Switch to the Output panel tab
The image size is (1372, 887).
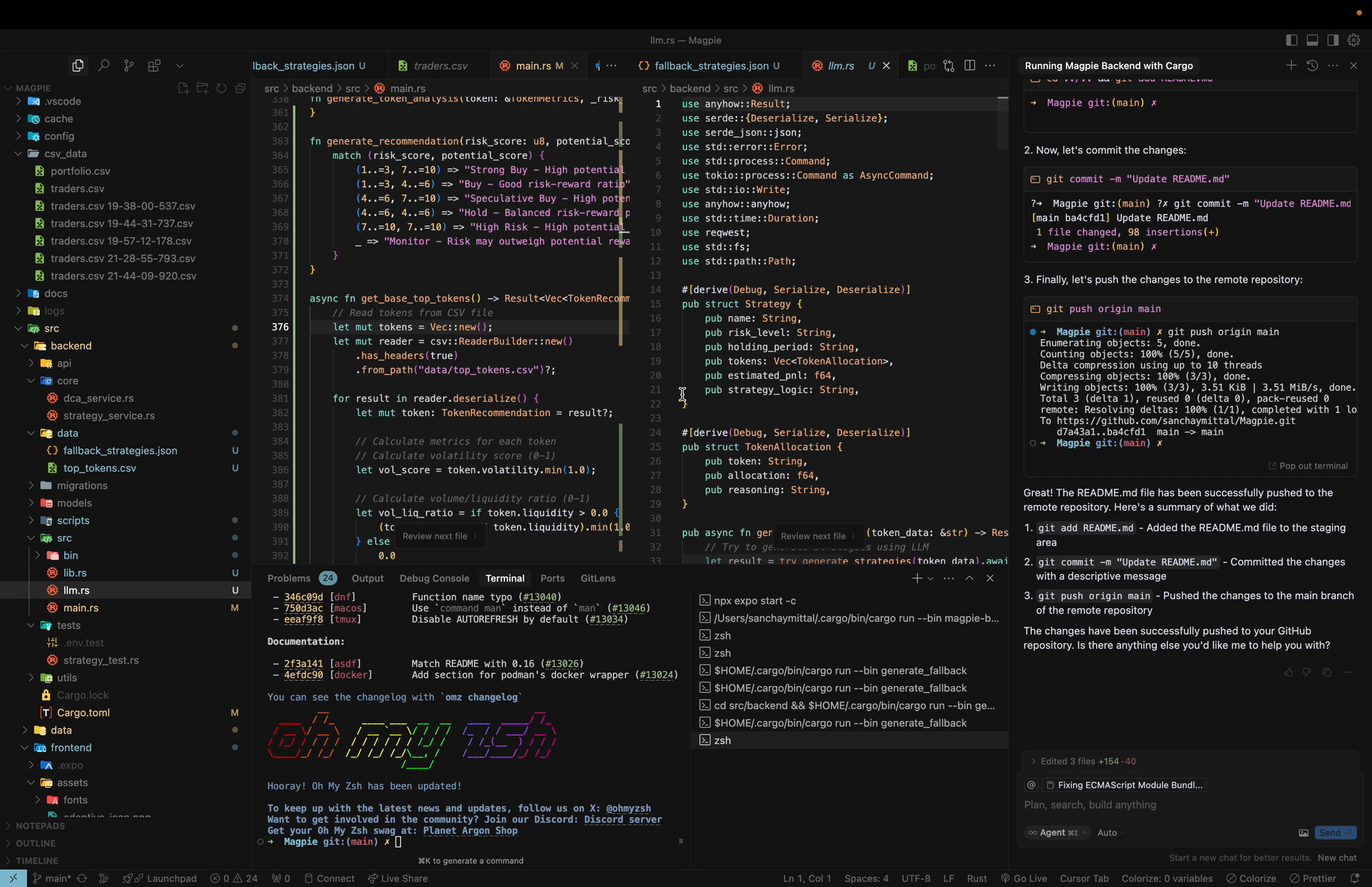pyautogui.click(x=367, y=578)
